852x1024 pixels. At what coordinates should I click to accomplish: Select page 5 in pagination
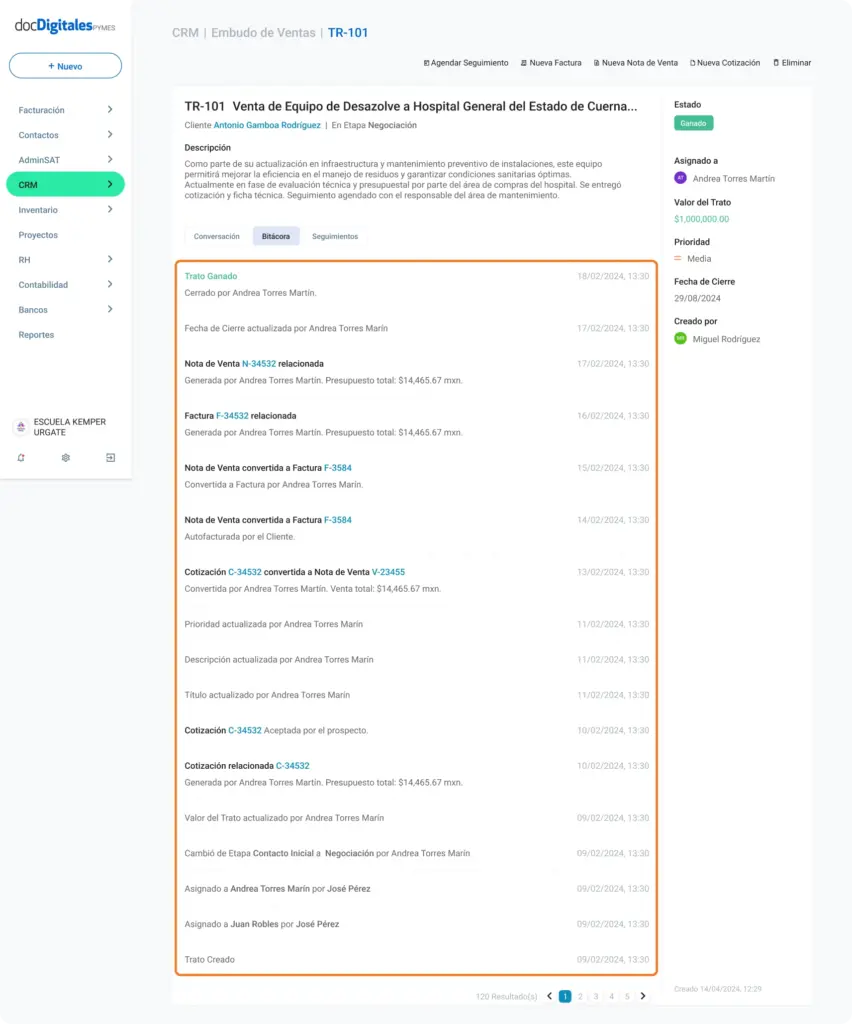[x=627, y=997]
